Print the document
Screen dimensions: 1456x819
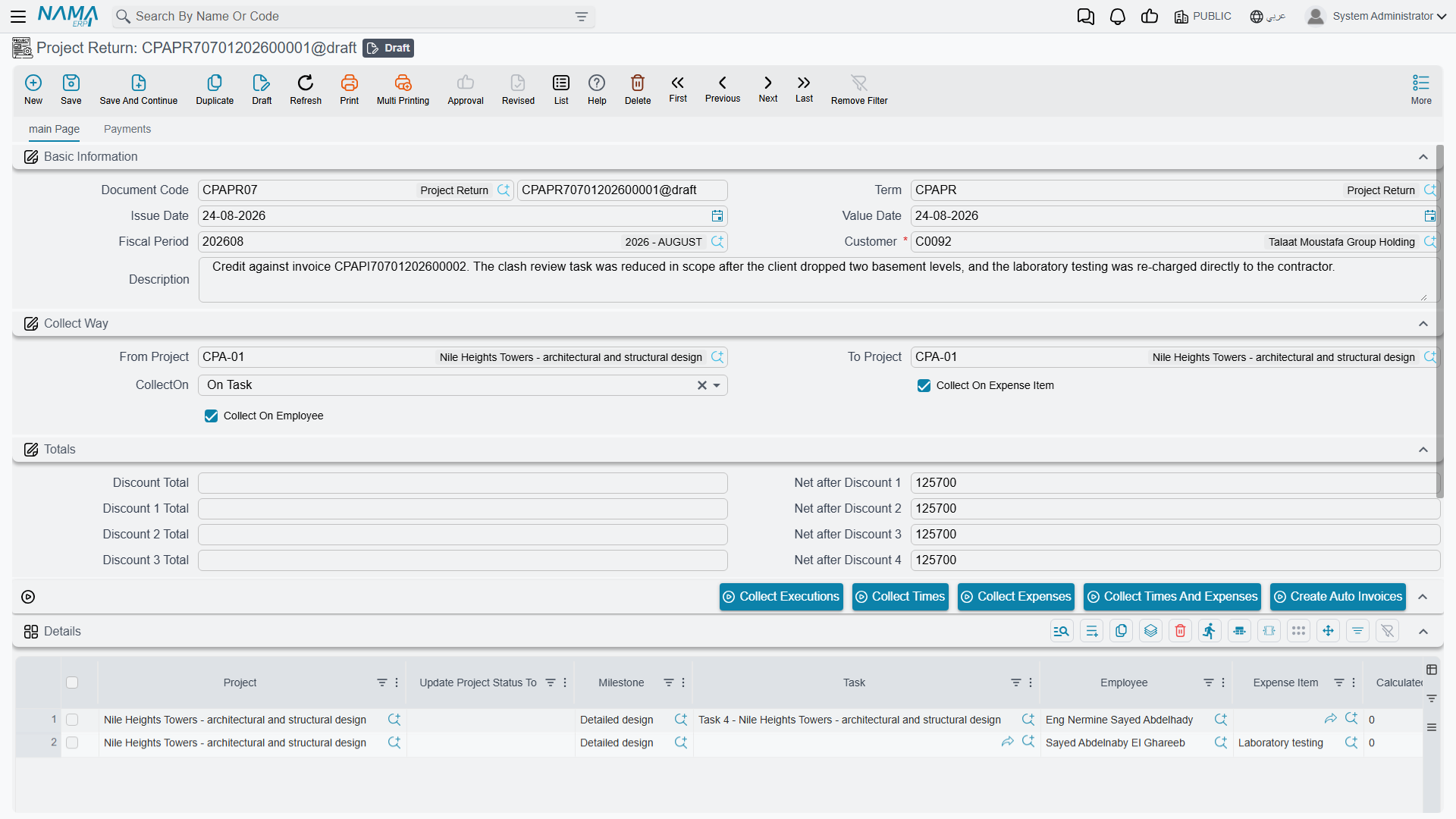(x=350, y=89)
